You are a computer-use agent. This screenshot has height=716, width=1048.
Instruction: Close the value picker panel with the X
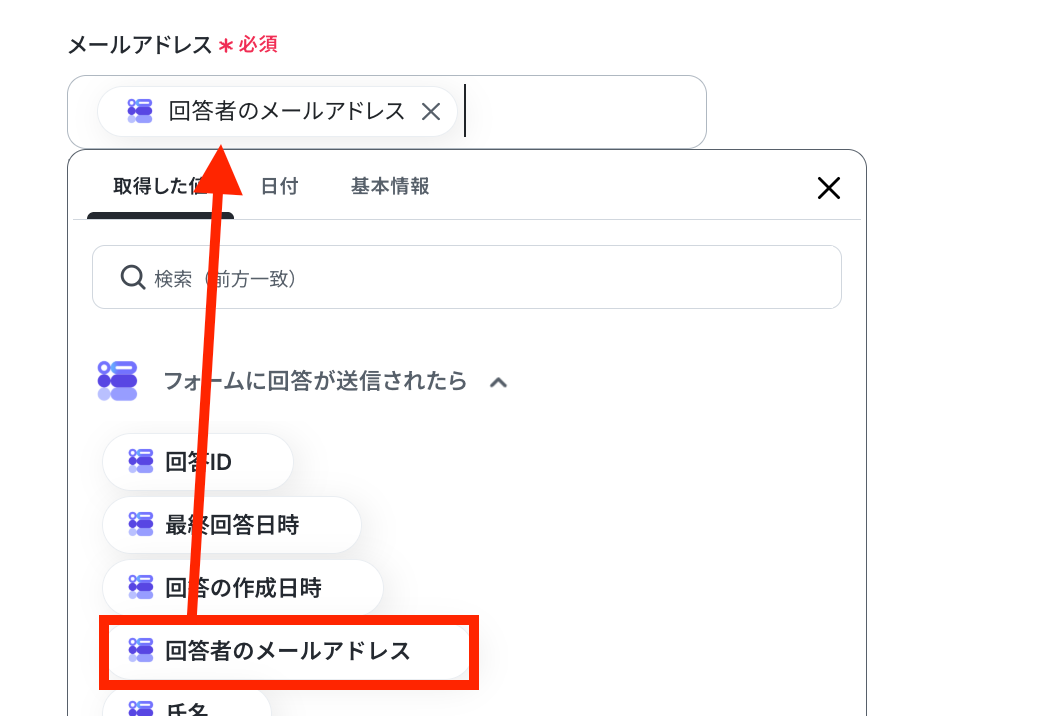coord(829,188)
